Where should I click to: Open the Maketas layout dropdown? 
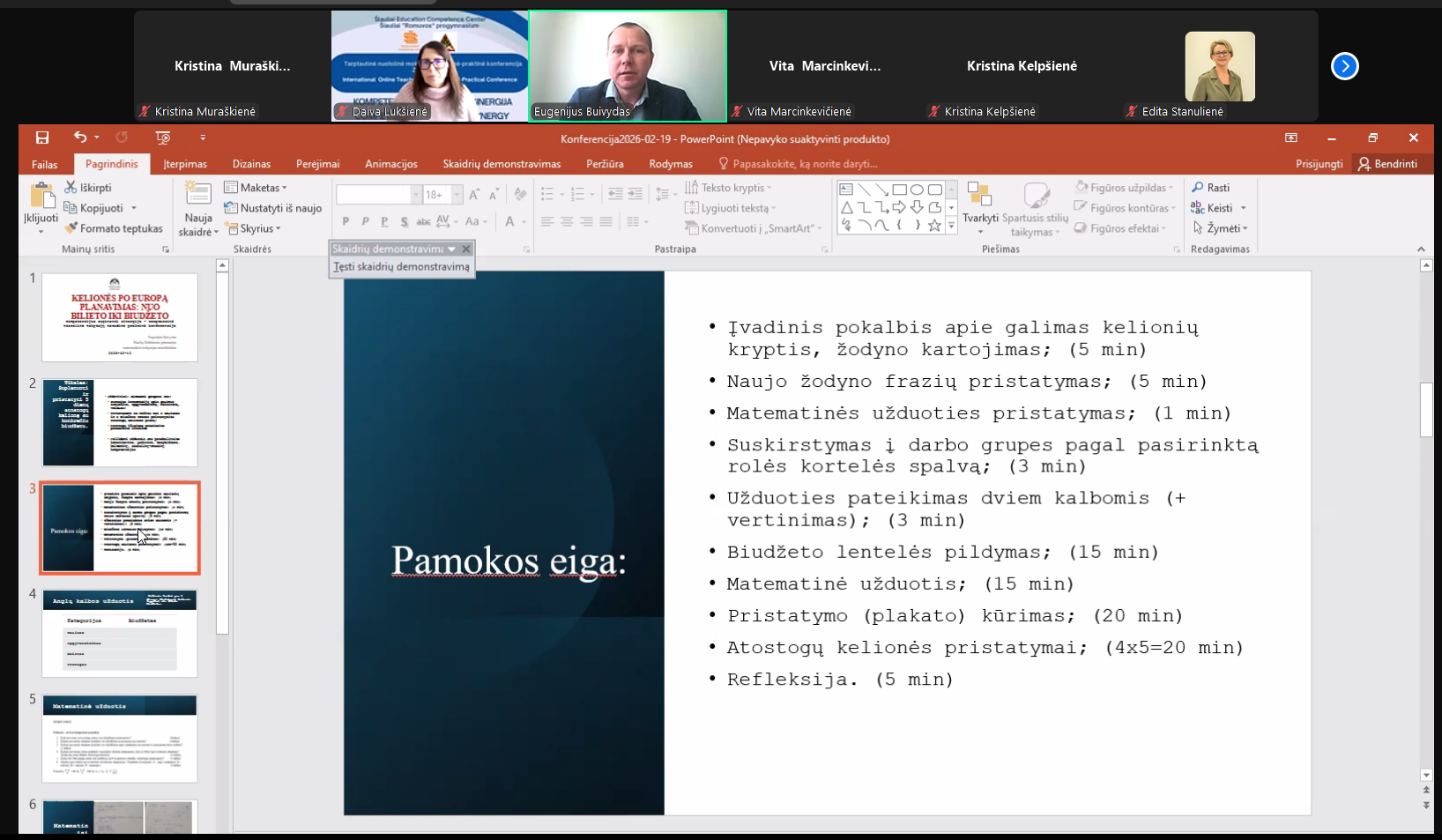click(x=256, y=188)
